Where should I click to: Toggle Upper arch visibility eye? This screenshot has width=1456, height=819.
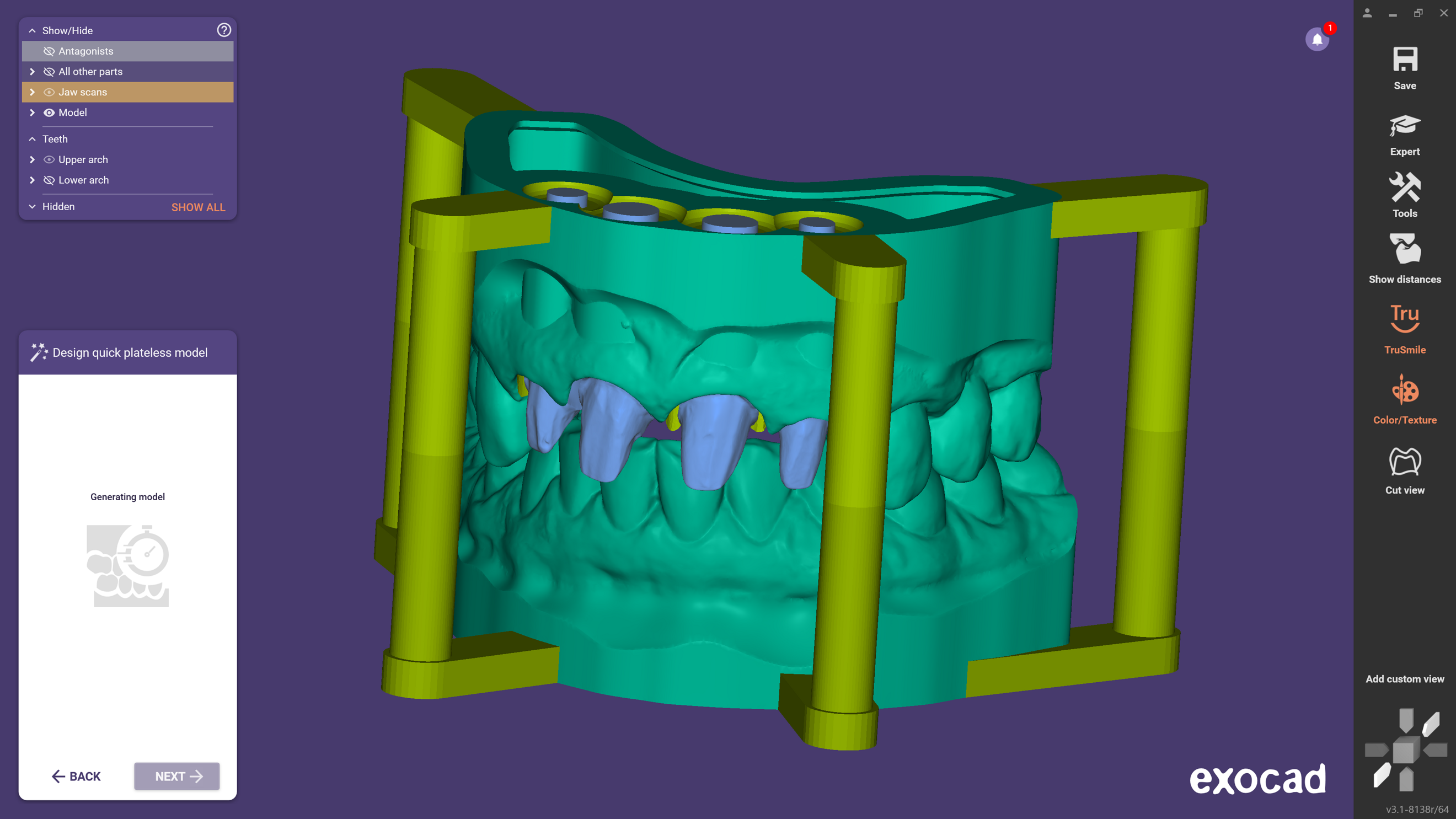click(49, 159)
